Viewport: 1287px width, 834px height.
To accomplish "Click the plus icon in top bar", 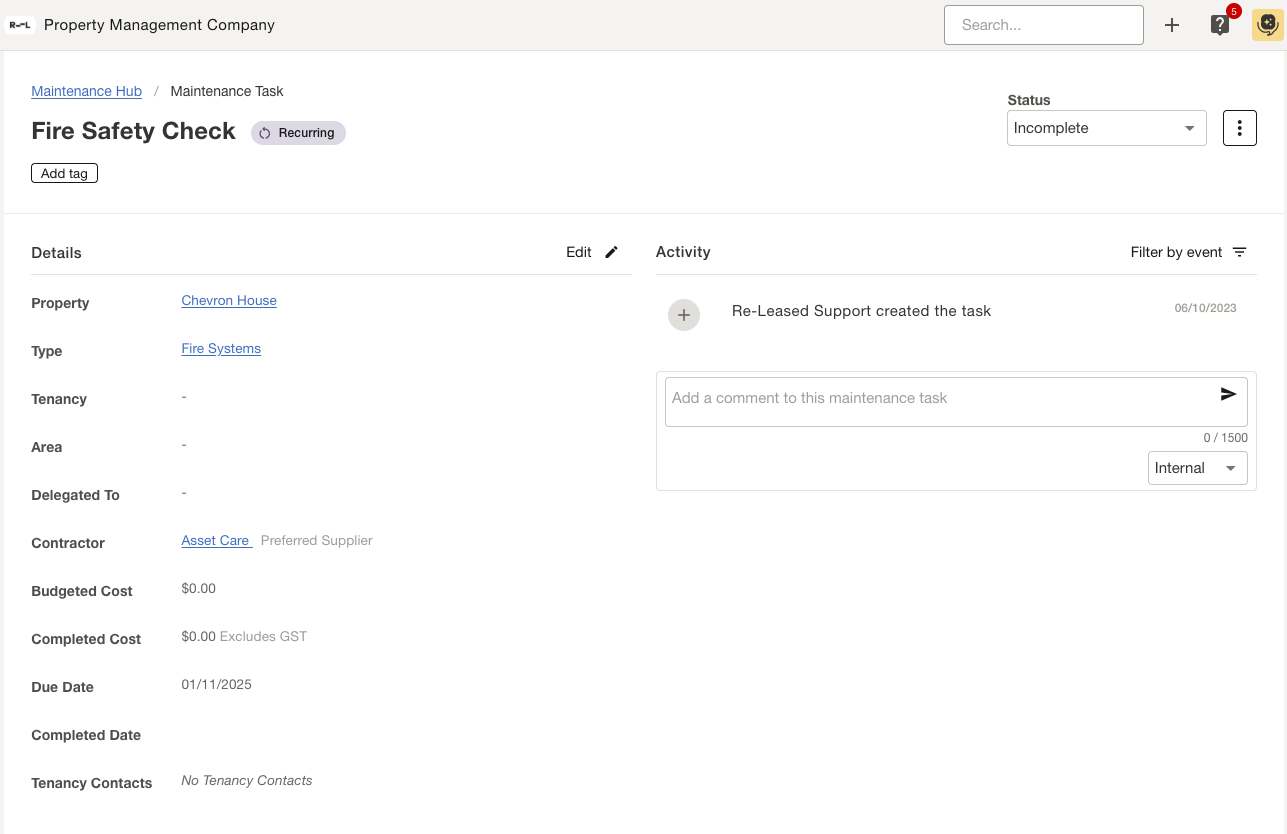I will click(1172, 25).
